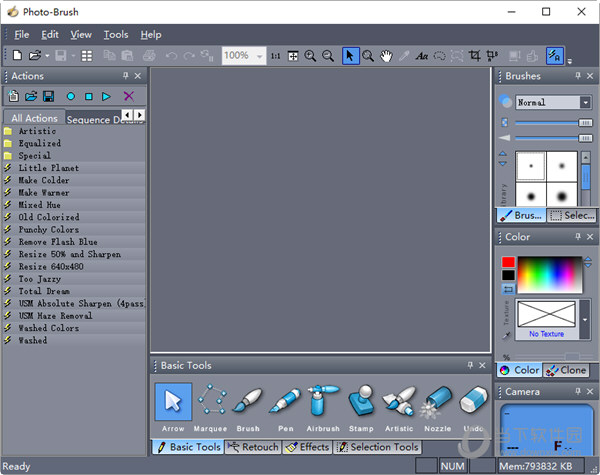Select the Little Planet action
Viewport: 600px width, 475px height.
[73, 168]
